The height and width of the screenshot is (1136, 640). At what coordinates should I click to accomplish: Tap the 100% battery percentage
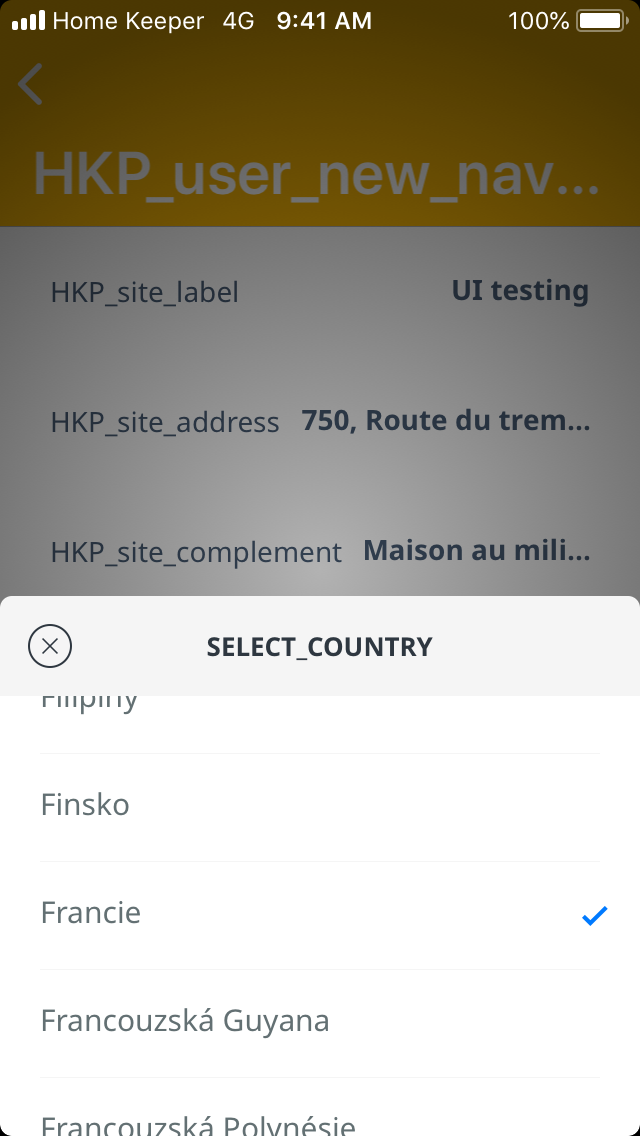[x=538, y=21]
